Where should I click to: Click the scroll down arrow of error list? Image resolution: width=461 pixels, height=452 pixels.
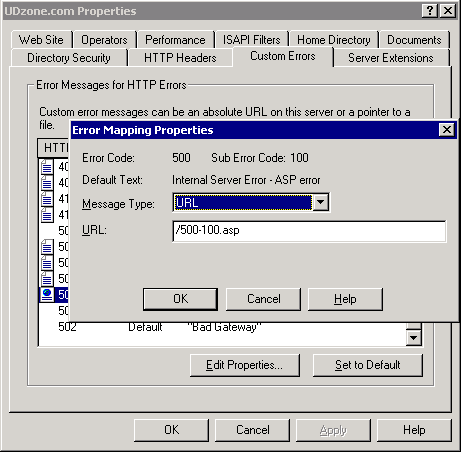click(x=414, y=338)
